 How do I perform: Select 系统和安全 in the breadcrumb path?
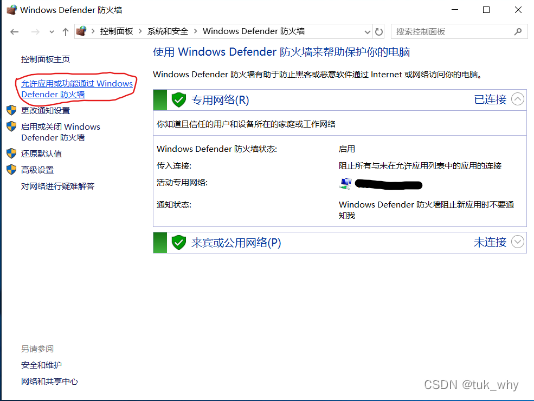168,31
